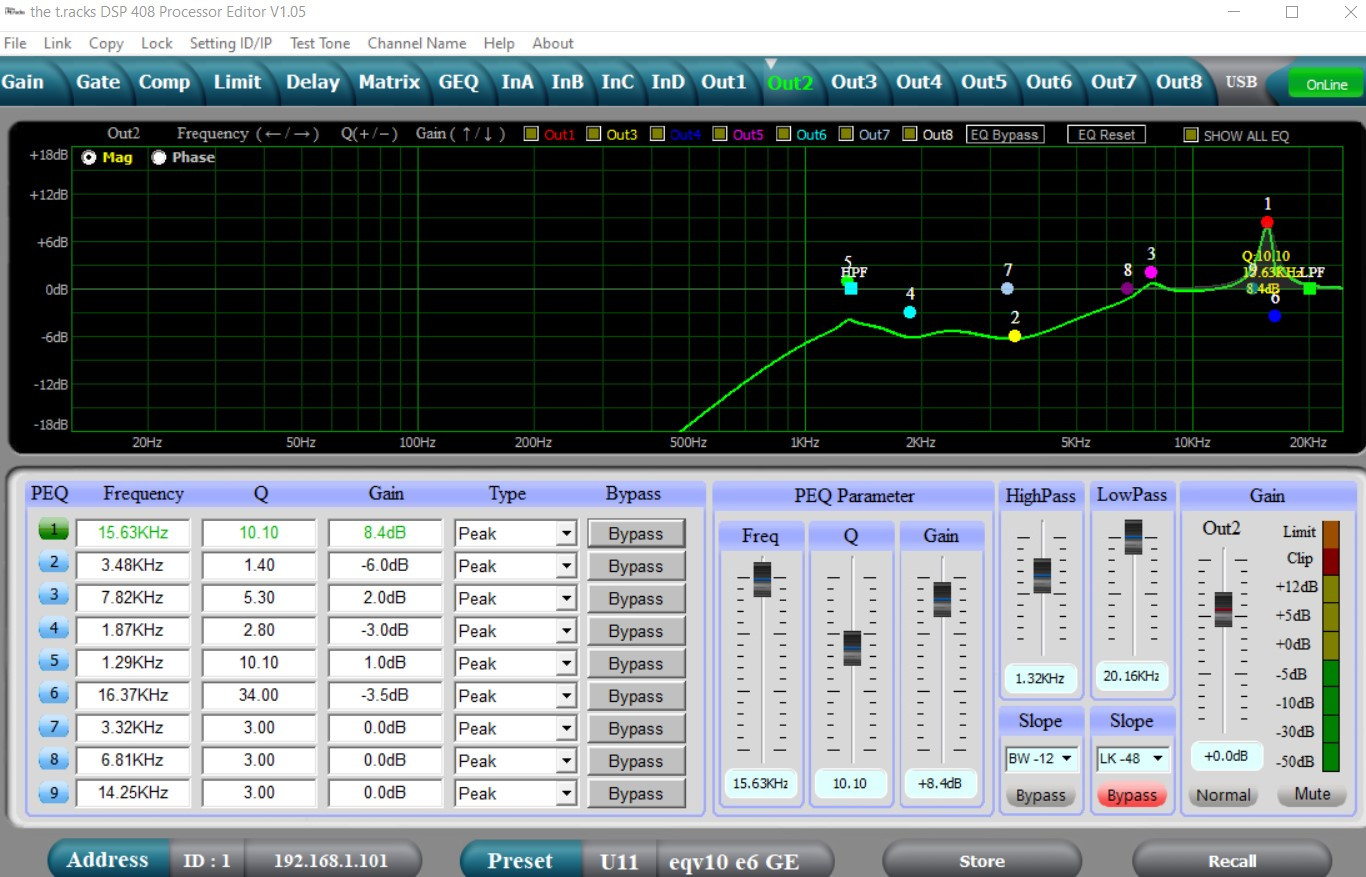The image size is (1366, 877).
Task: Click the LPF green square marker
Action: tap(1310, 289)
